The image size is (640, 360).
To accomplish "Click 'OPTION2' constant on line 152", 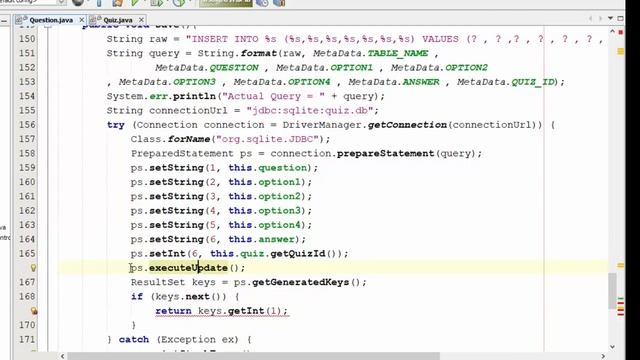I will point(467,68).
